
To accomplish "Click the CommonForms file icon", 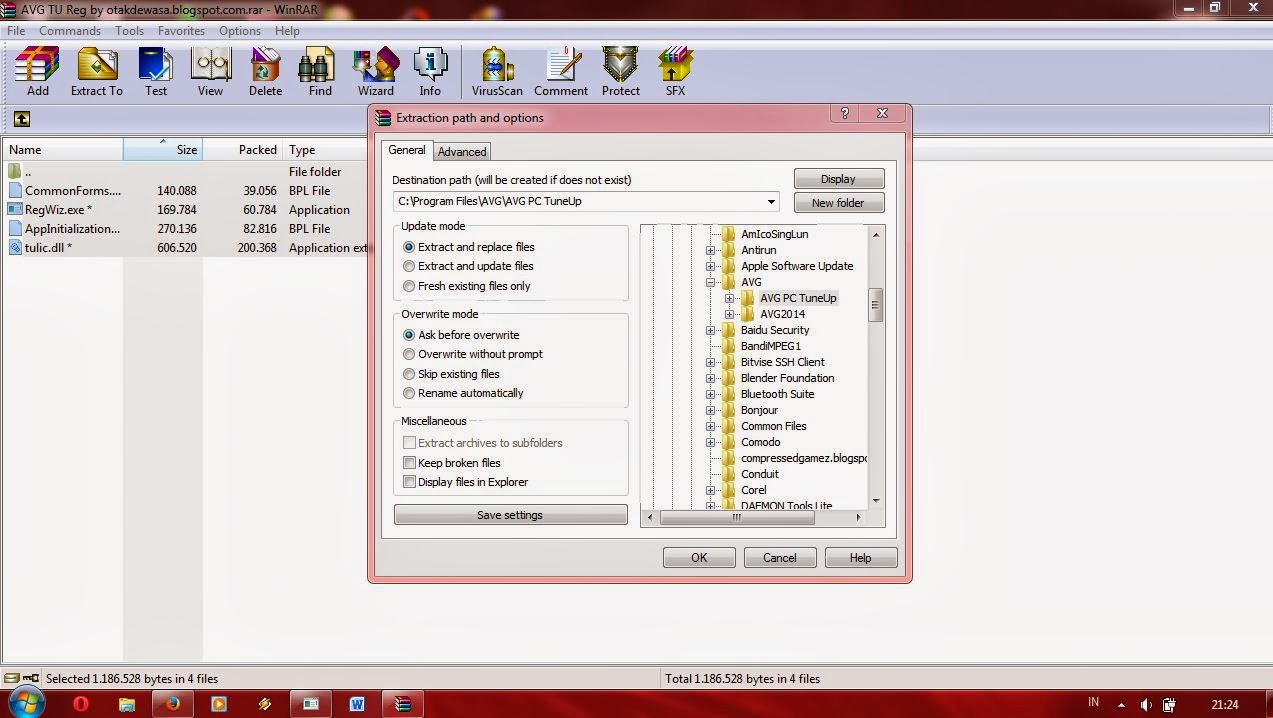I will (15, 191).
